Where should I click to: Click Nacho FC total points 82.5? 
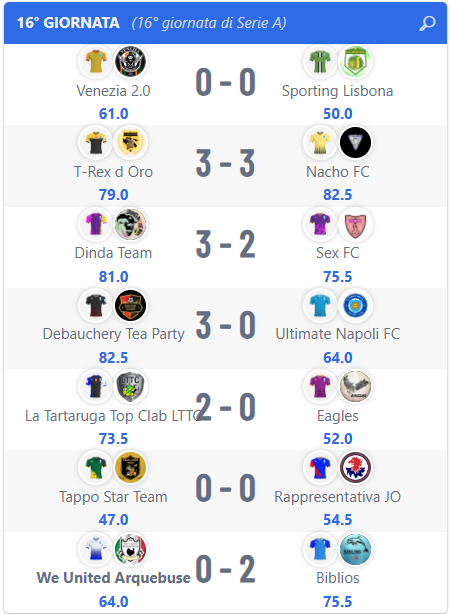[x=338, y=195]
